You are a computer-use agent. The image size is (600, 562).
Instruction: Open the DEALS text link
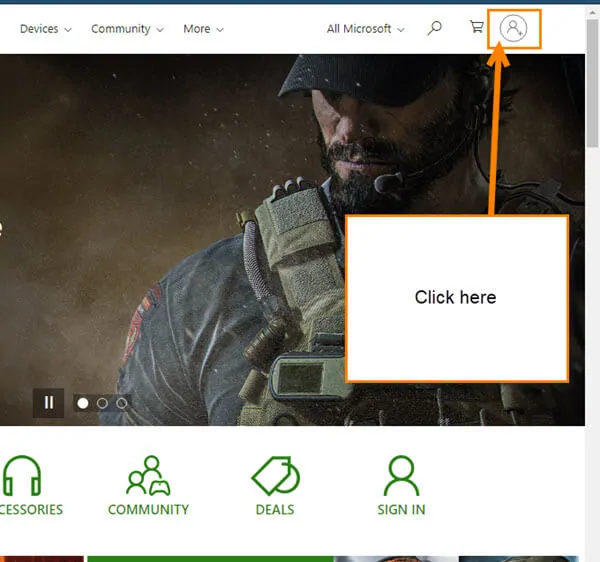[275, 510]
